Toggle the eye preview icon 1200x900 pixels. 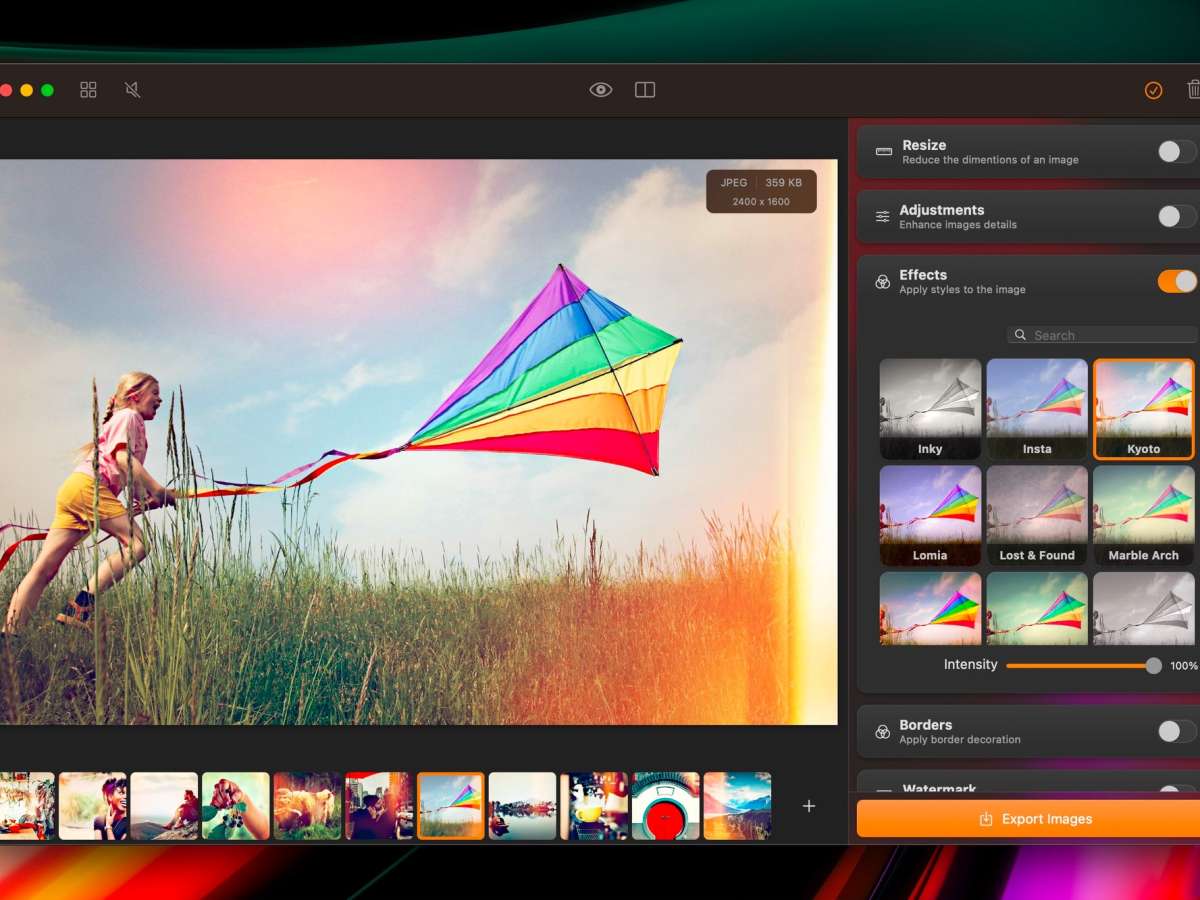600,90
